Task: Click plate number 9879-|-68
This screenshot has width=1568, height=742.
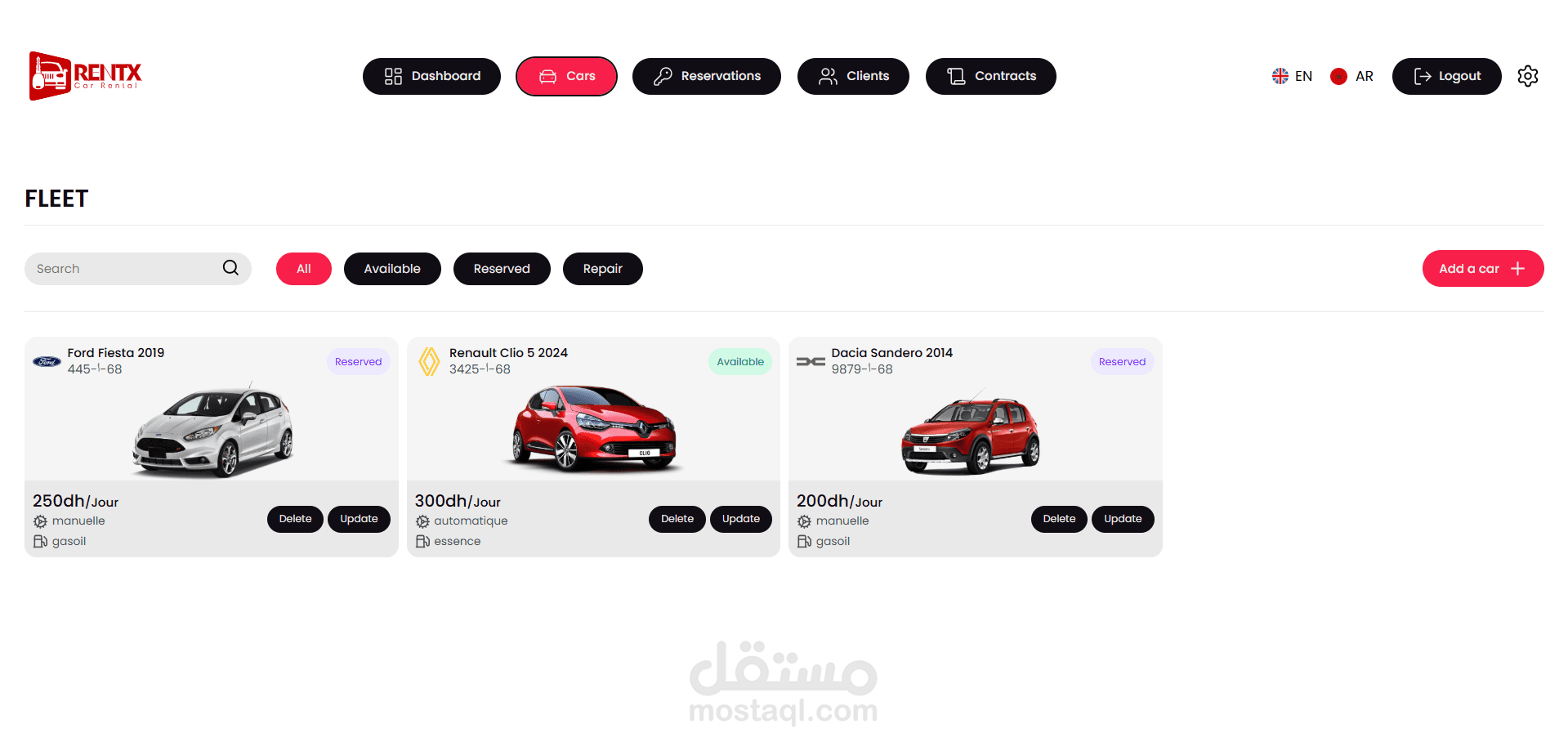Action: (862, 369)
